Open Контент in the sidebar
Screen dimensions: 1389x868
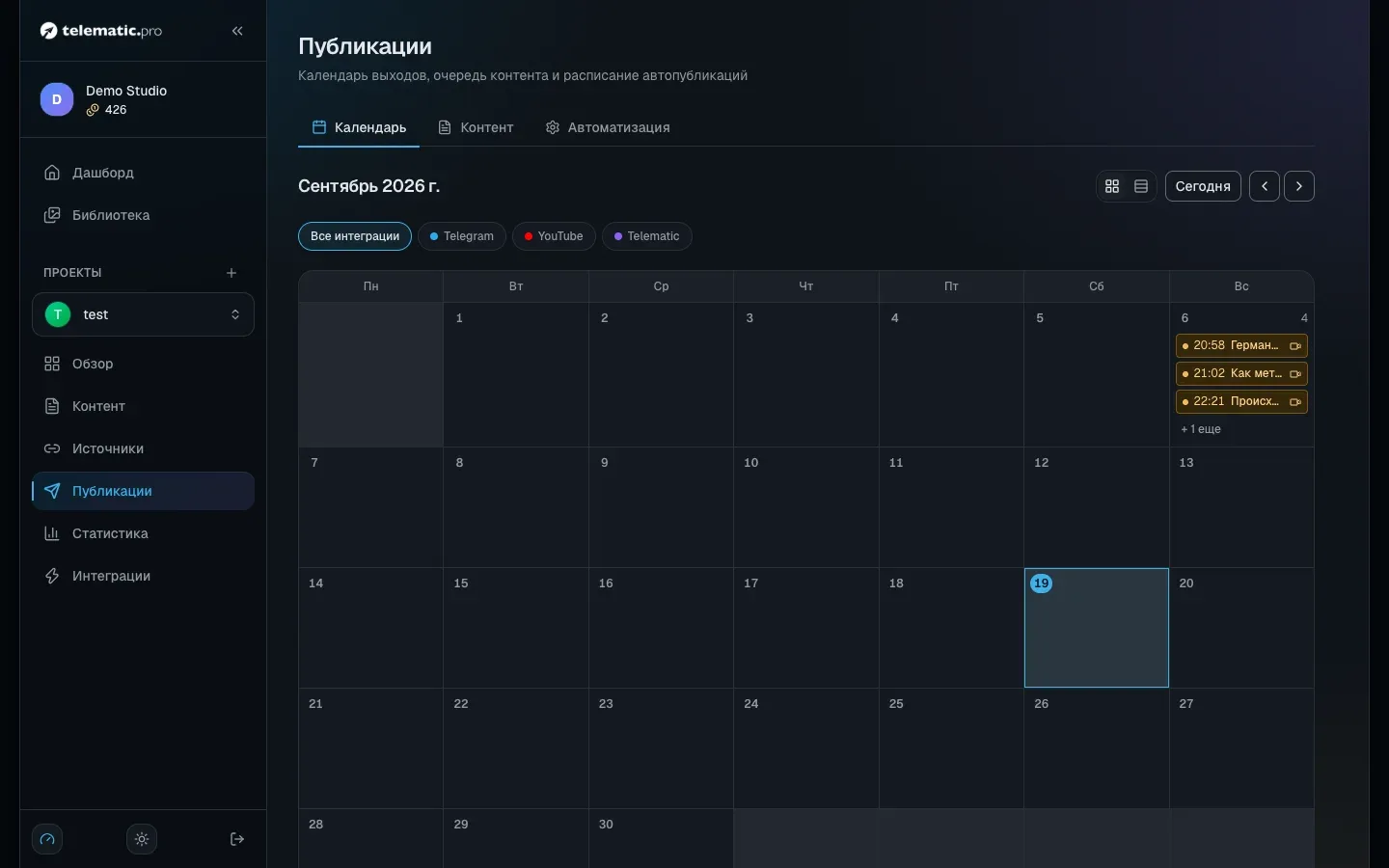click(143, 406)
